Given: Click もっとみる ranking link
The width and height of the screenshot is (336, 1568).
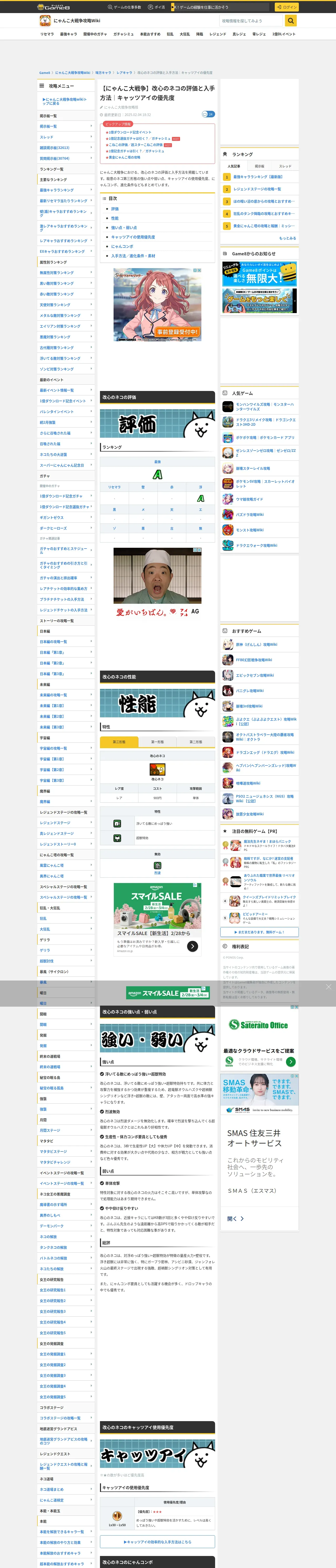Looking at the screenshot, I should (x=288, y=238).
